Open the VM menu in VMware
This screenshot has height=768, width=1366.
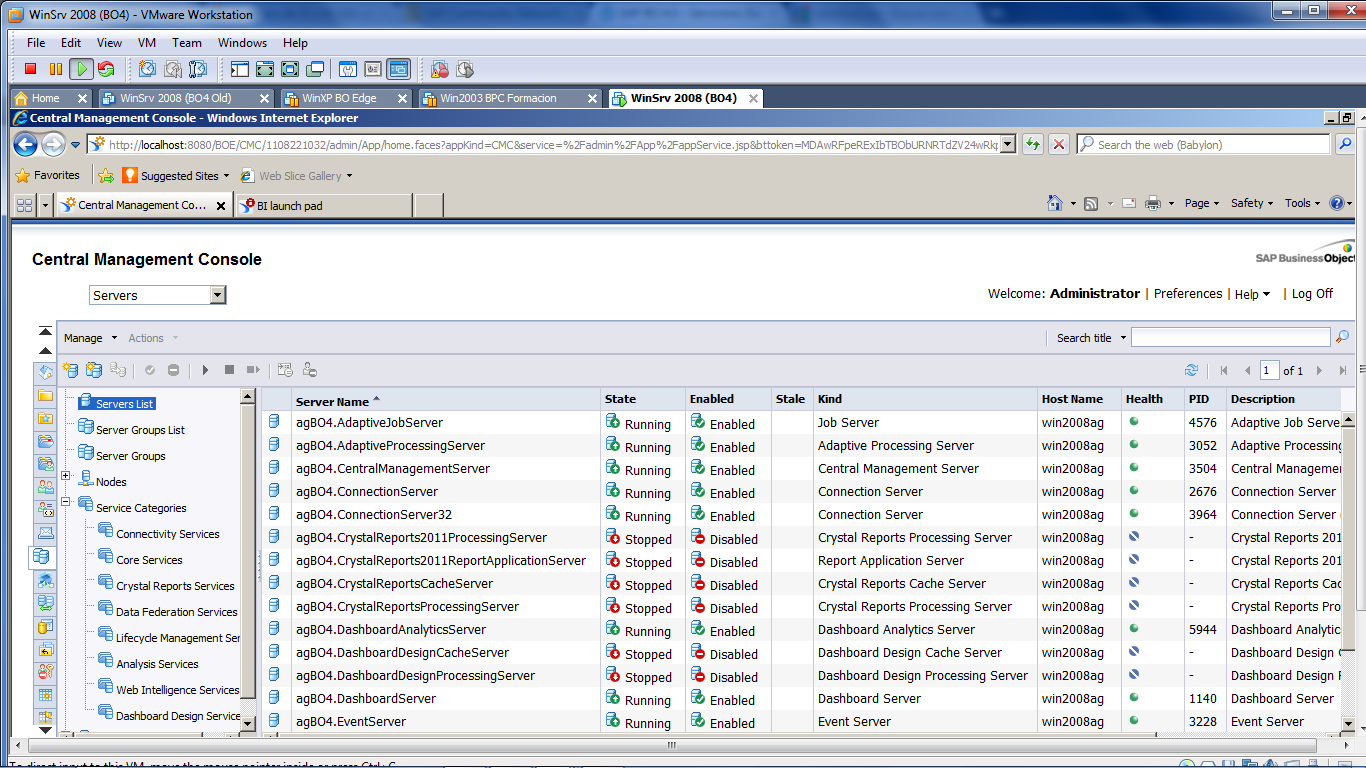click(x=147, y=43)
